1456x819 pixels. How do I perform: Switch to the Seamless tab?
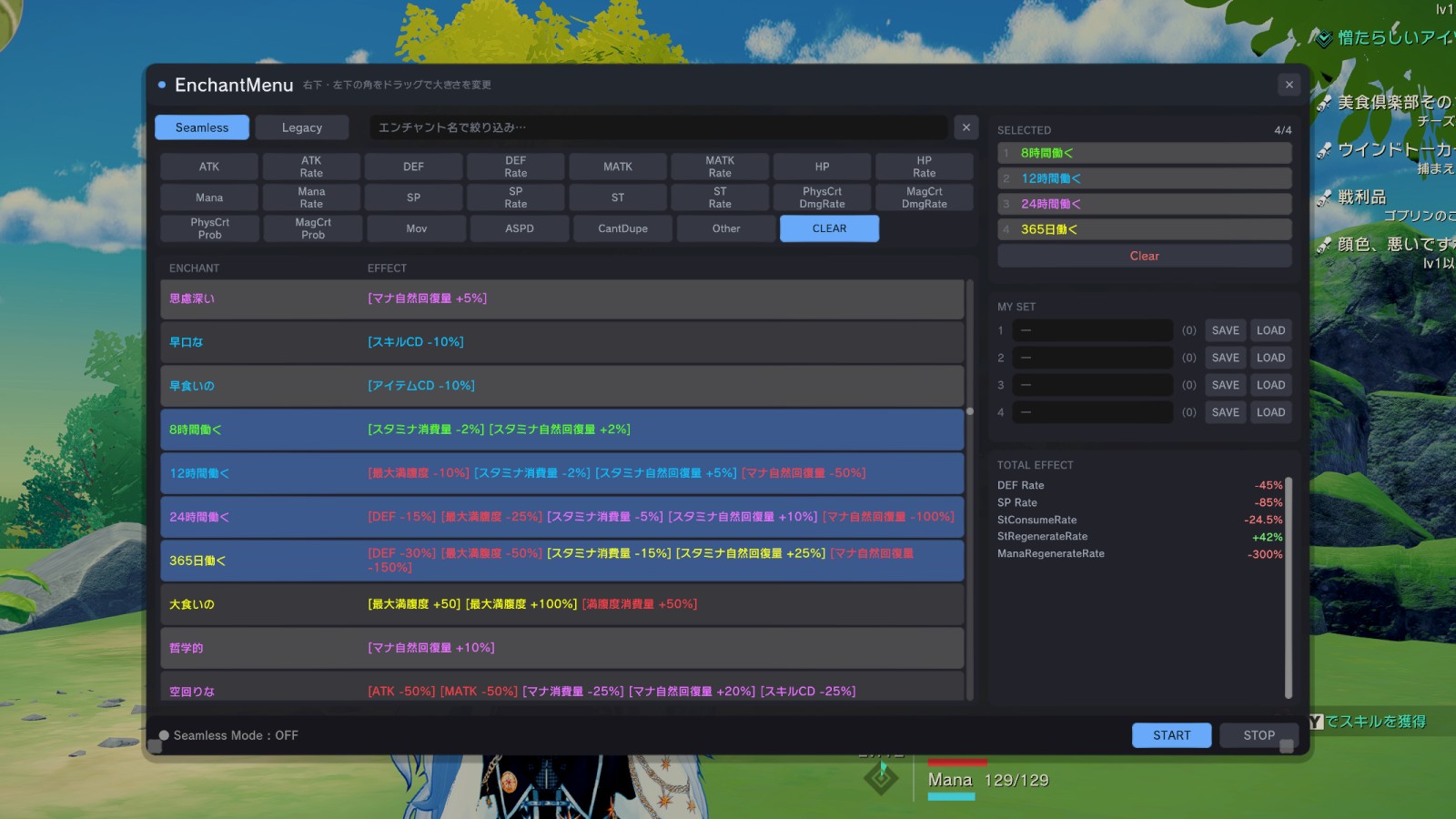202,127
